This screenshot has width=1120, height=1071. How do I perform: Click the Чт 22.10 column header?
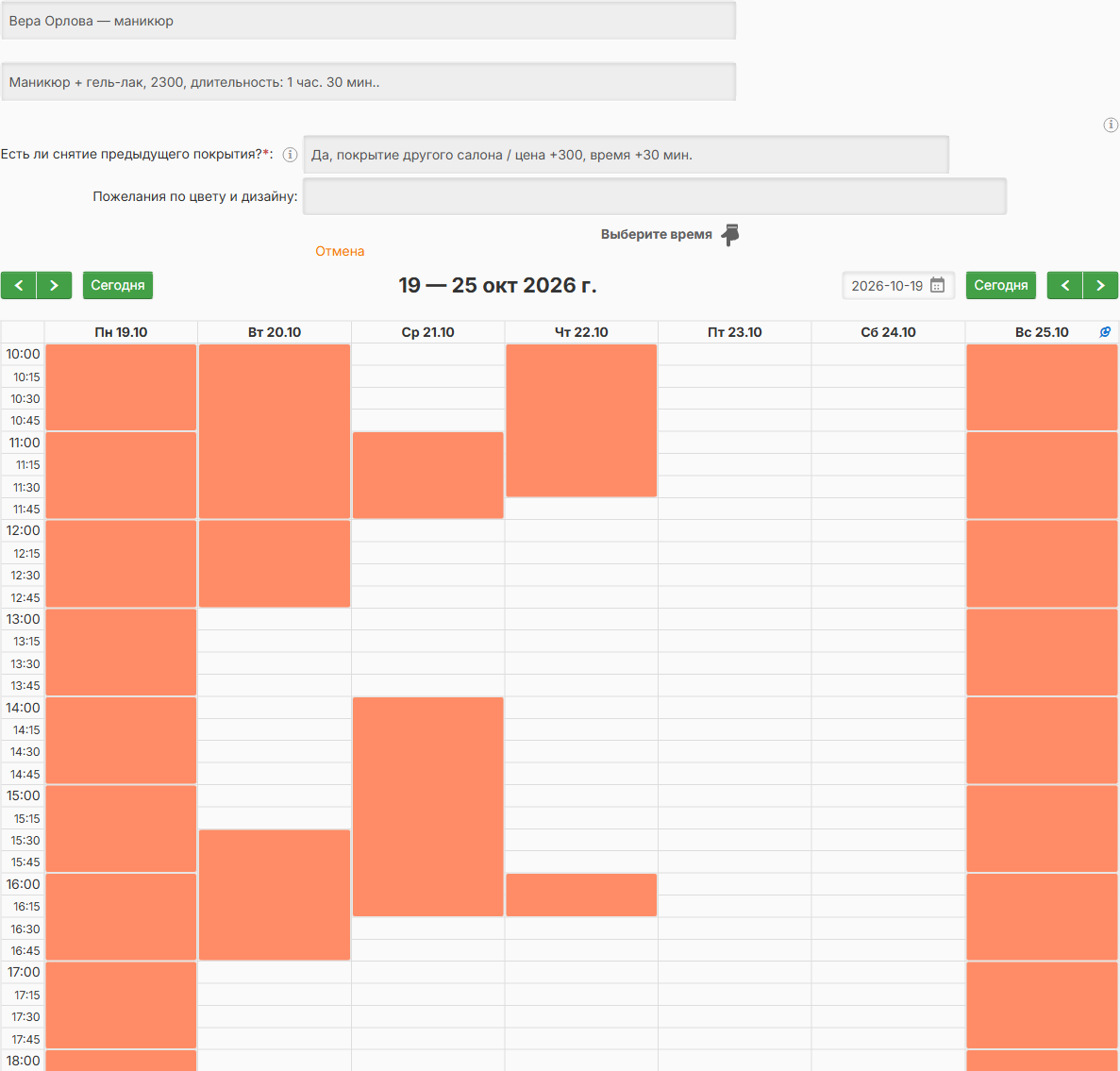[x=581, y=332]
